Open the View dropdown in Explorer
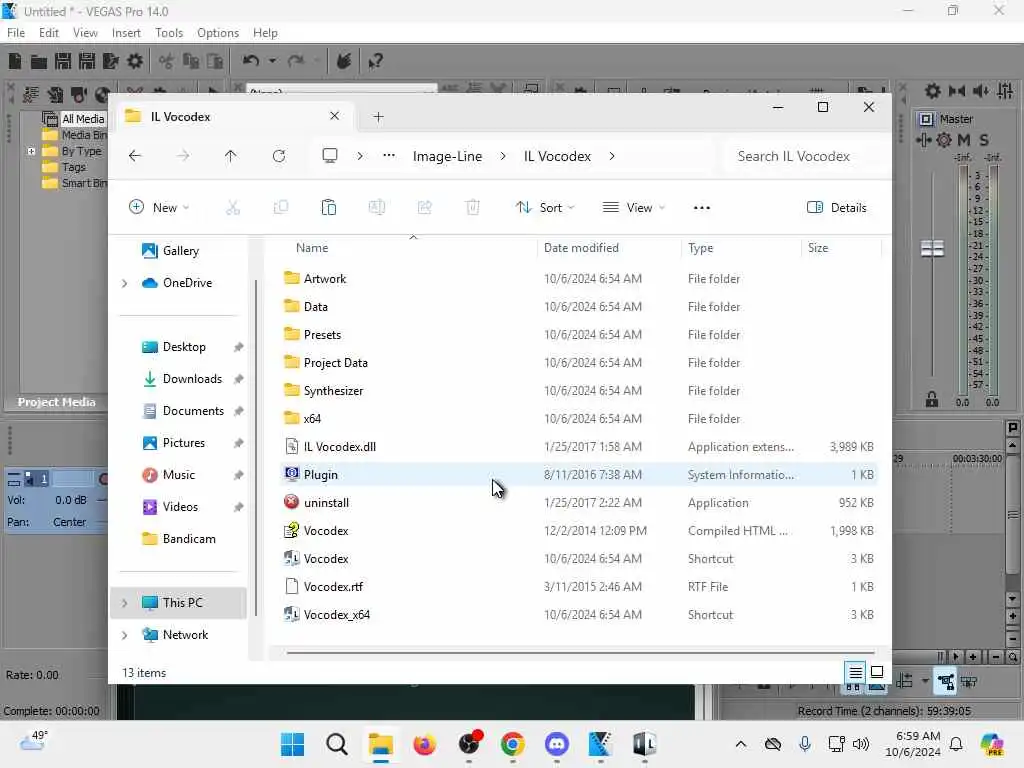1024x768 pixels. point(633,208)
